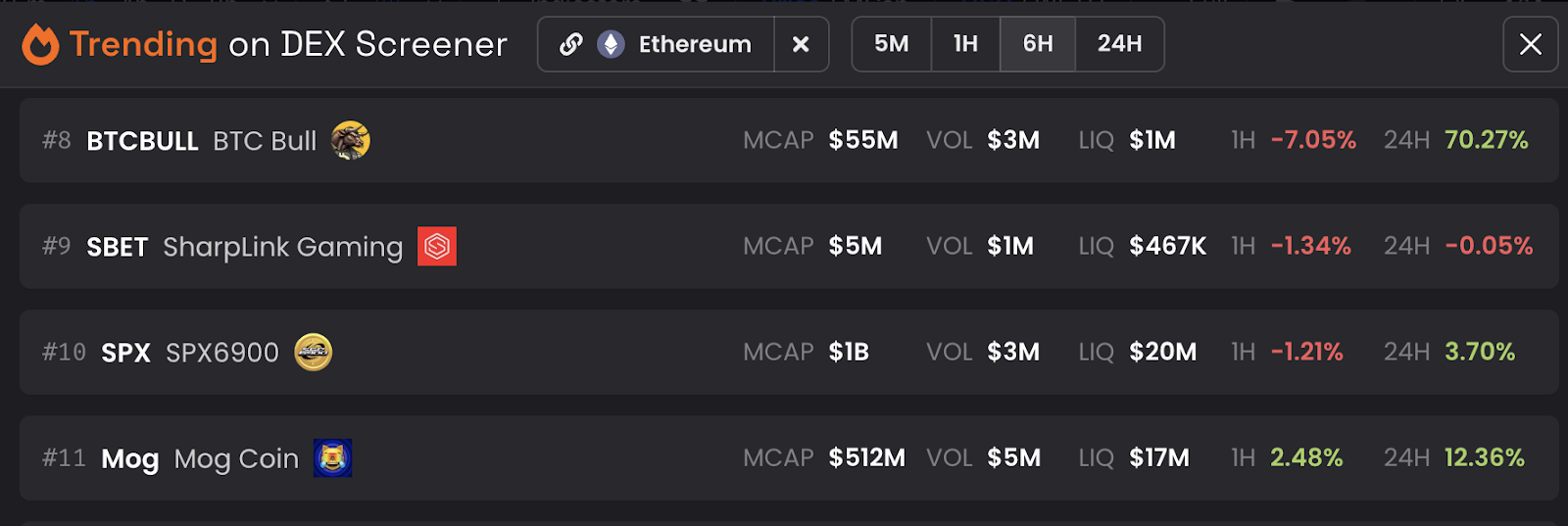Click the BTC Bull token avatar
1568x526 pixels.
tap(351, 140)
